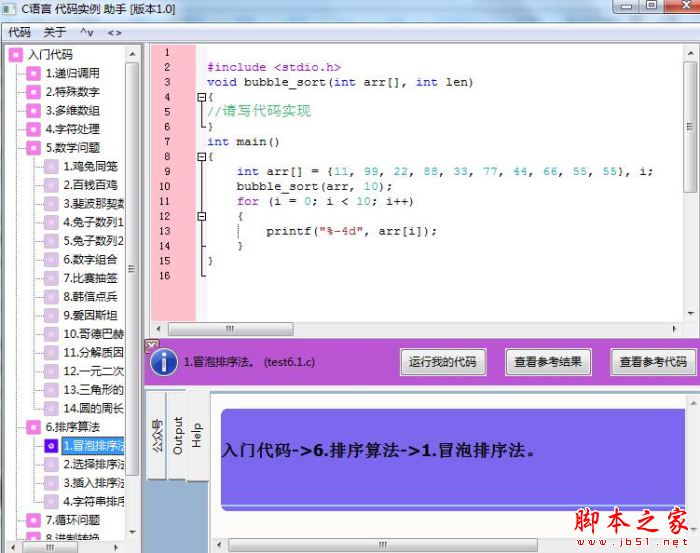Click the breadcrumb text 入门代码->6.排序算法
This screenshot has height=553, width=700.
point(311,450)
